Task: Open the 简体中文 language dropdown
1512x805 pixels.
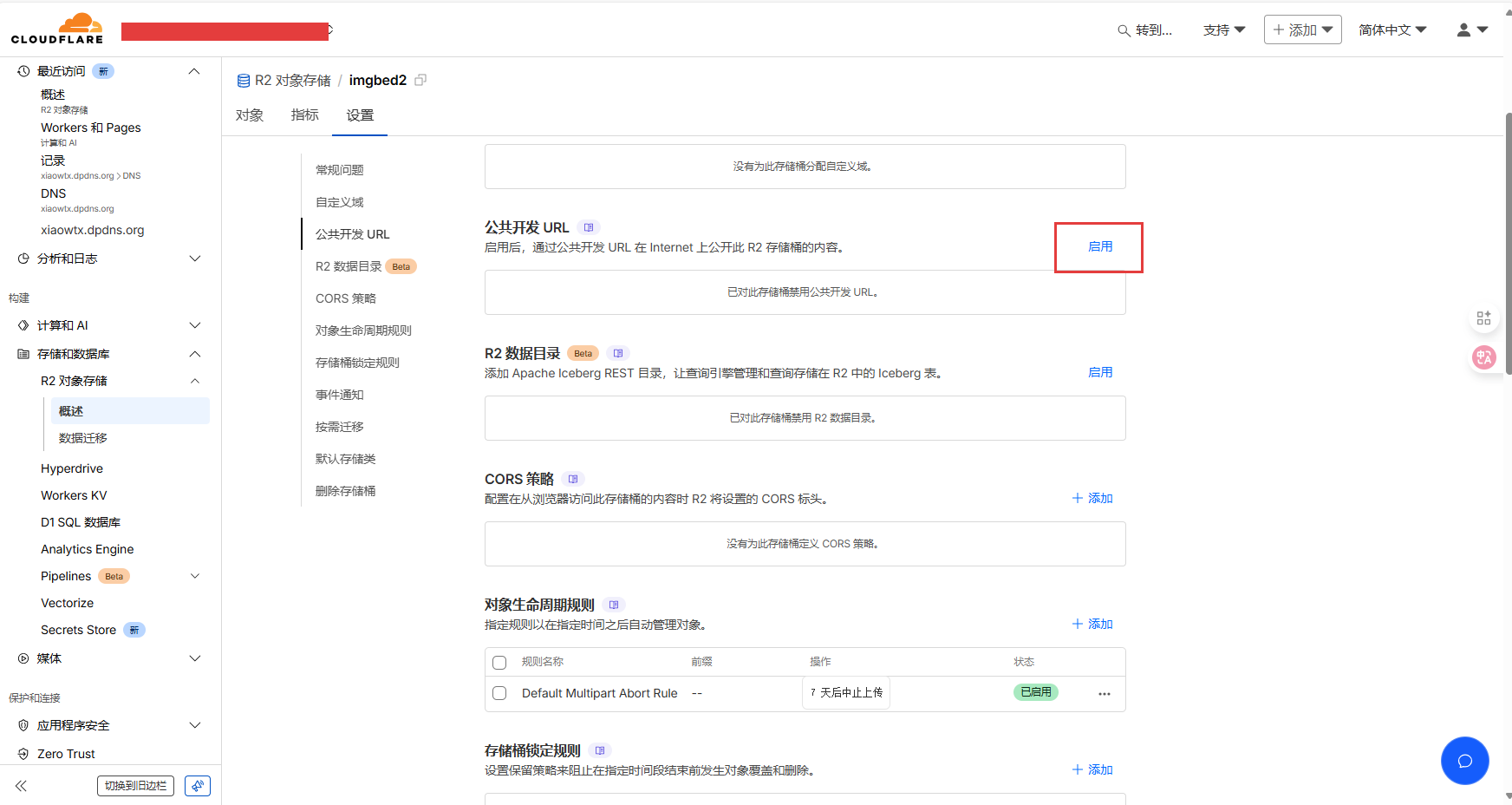Action: pyautogui.click(x=1391, y=29)
